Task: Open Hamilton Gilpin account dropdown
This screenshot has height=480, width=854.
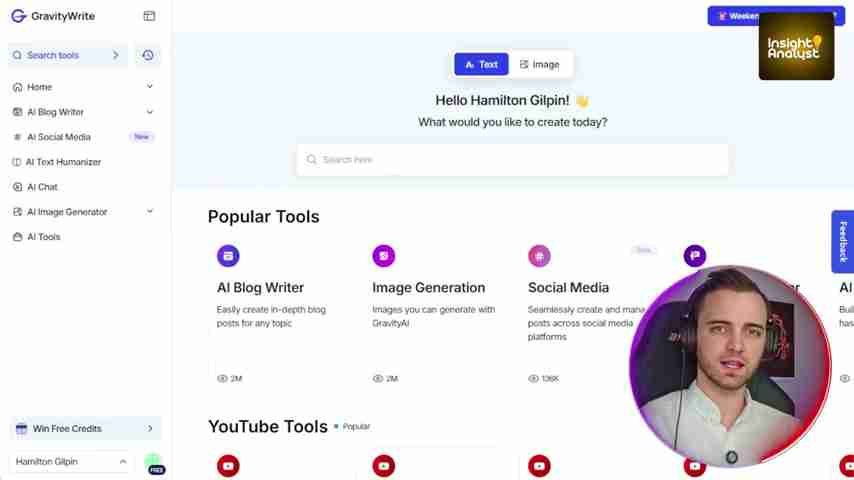Action: 70,461
